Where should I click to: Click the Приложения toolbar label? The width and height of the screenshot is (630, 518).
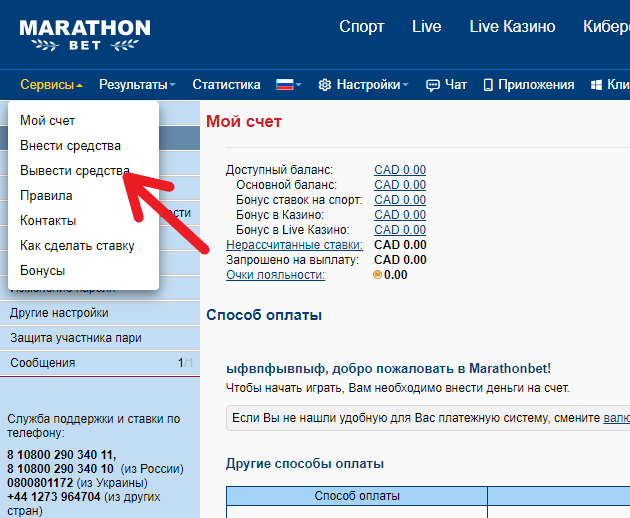(x=536, y=84)
